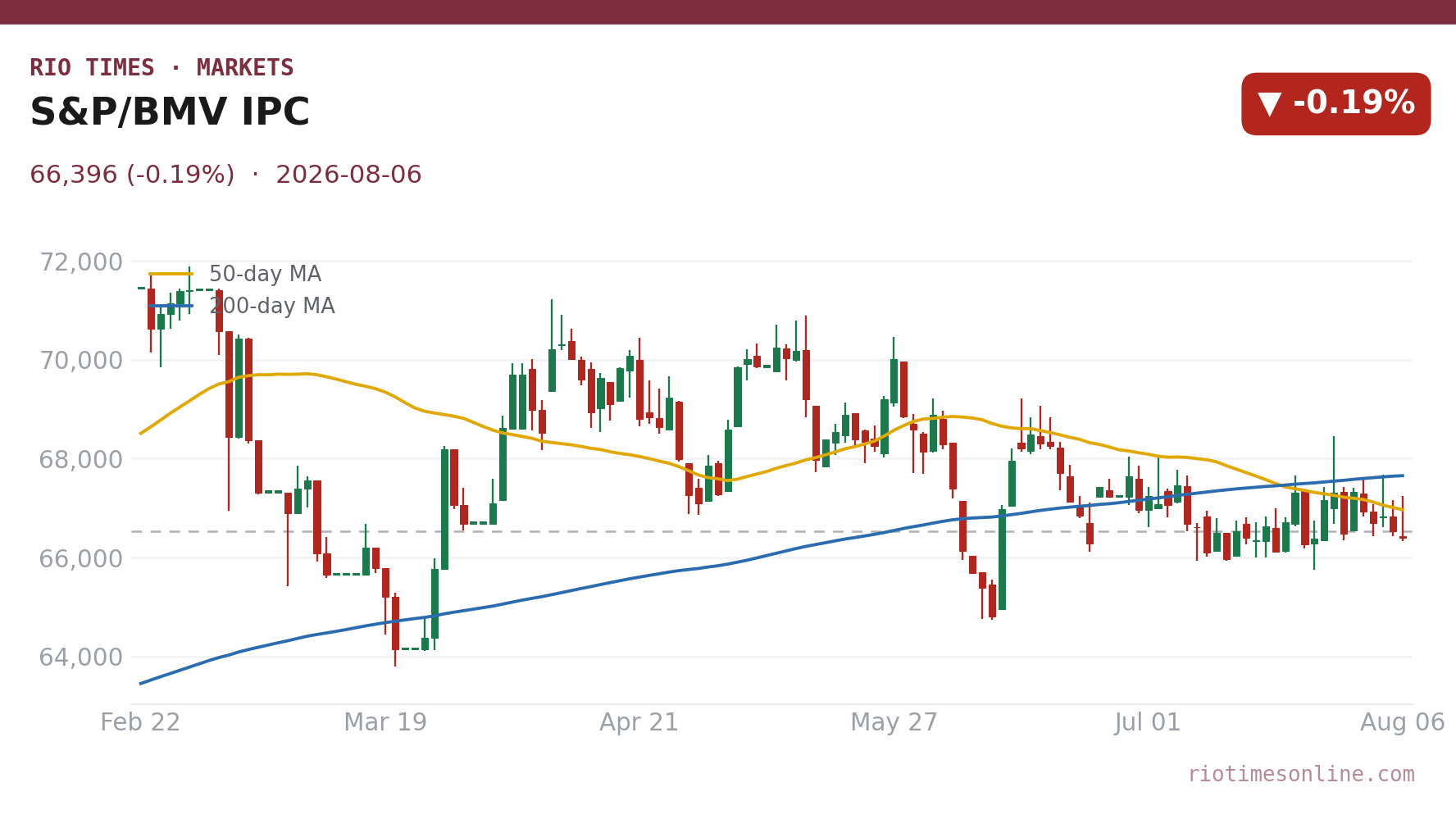The width and height of the screenshot is (1456, 819).
Task: Click the yellow 50-day MA legend line
Action: point(171,275)
